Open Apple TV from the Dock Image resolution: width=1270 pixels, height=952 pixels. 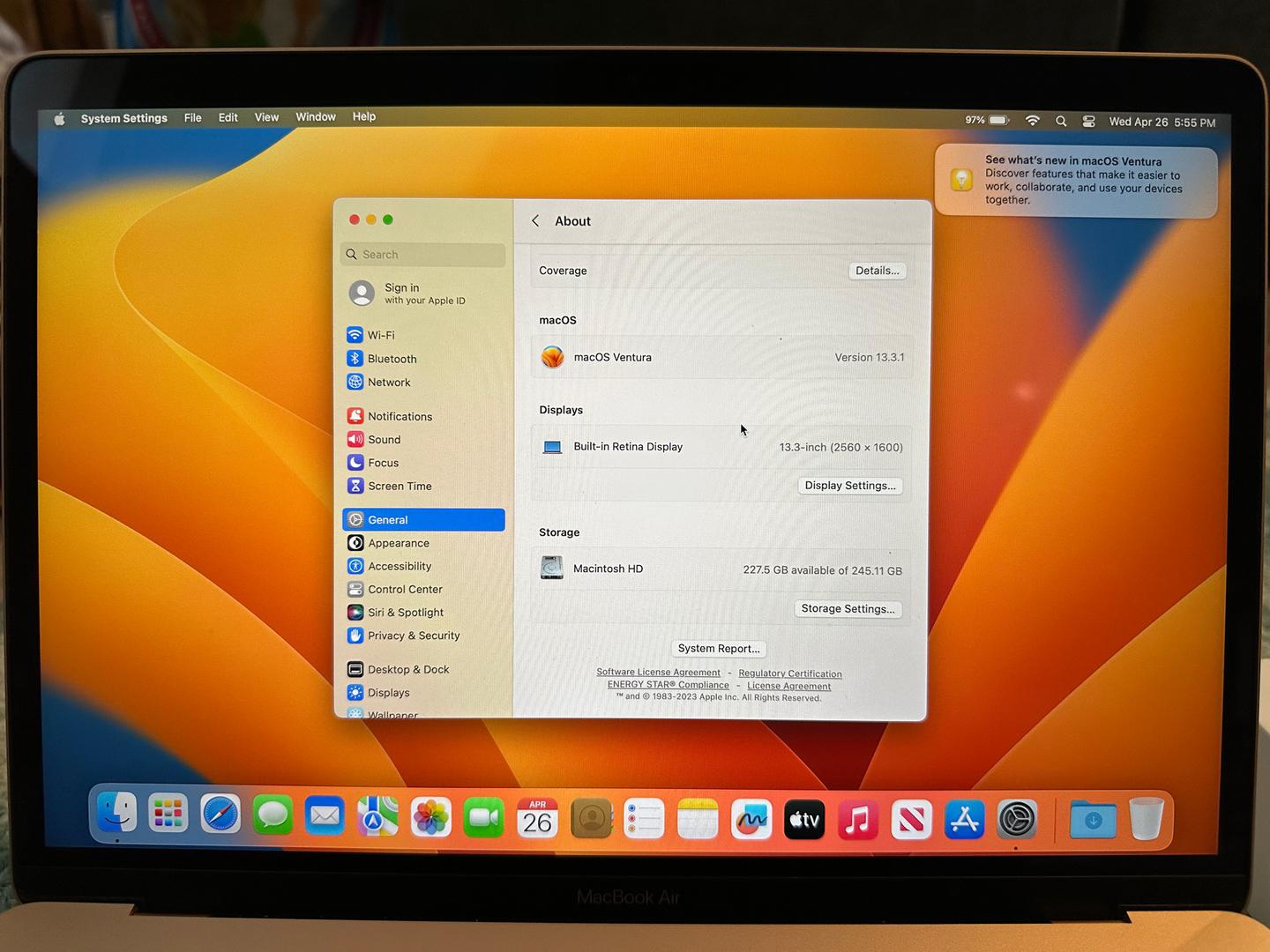[804, 821]
